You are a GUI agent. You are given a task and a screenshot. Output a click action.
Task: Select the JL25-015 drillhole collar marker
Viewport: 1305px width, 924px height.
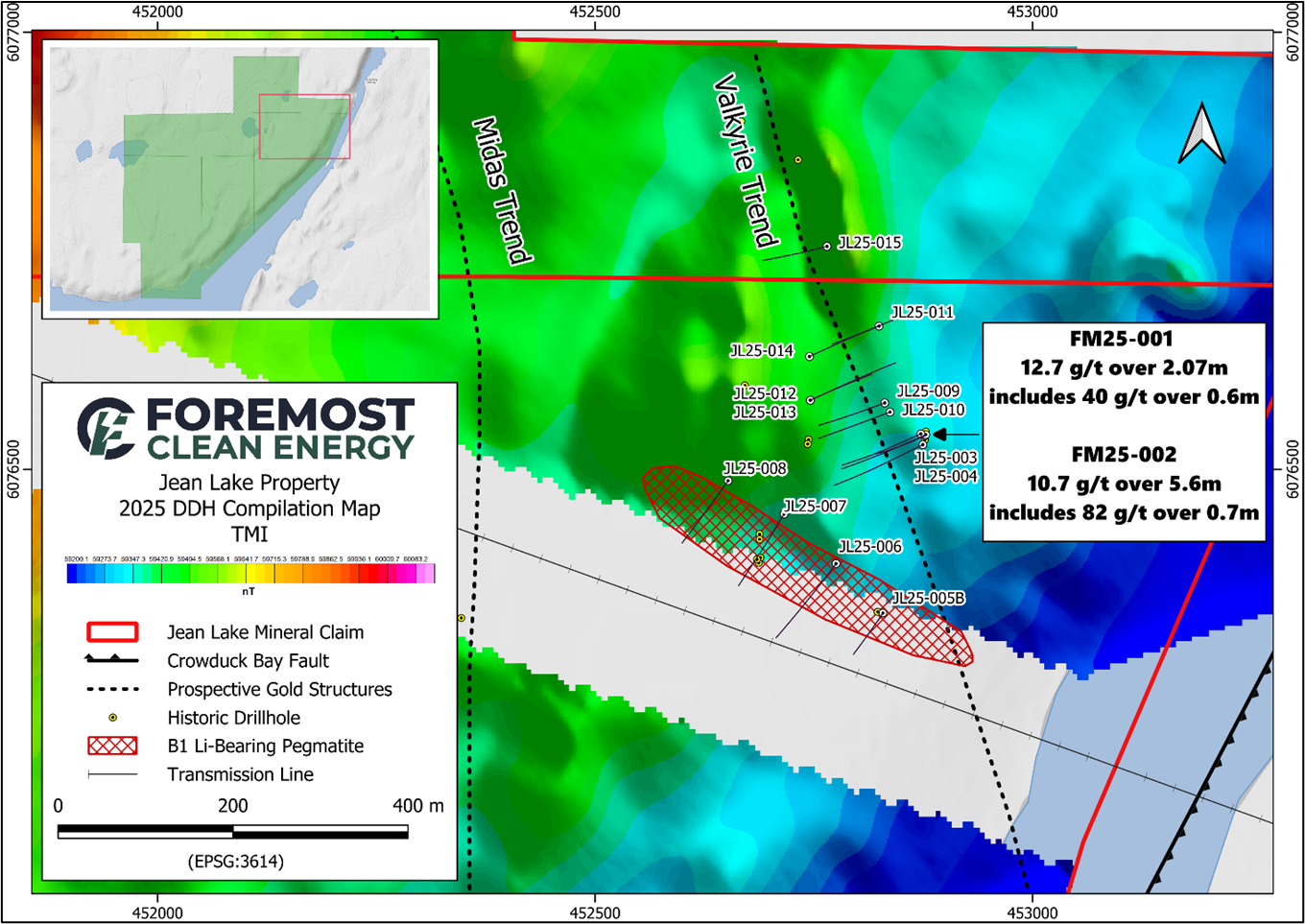click(x=827, y=247)
